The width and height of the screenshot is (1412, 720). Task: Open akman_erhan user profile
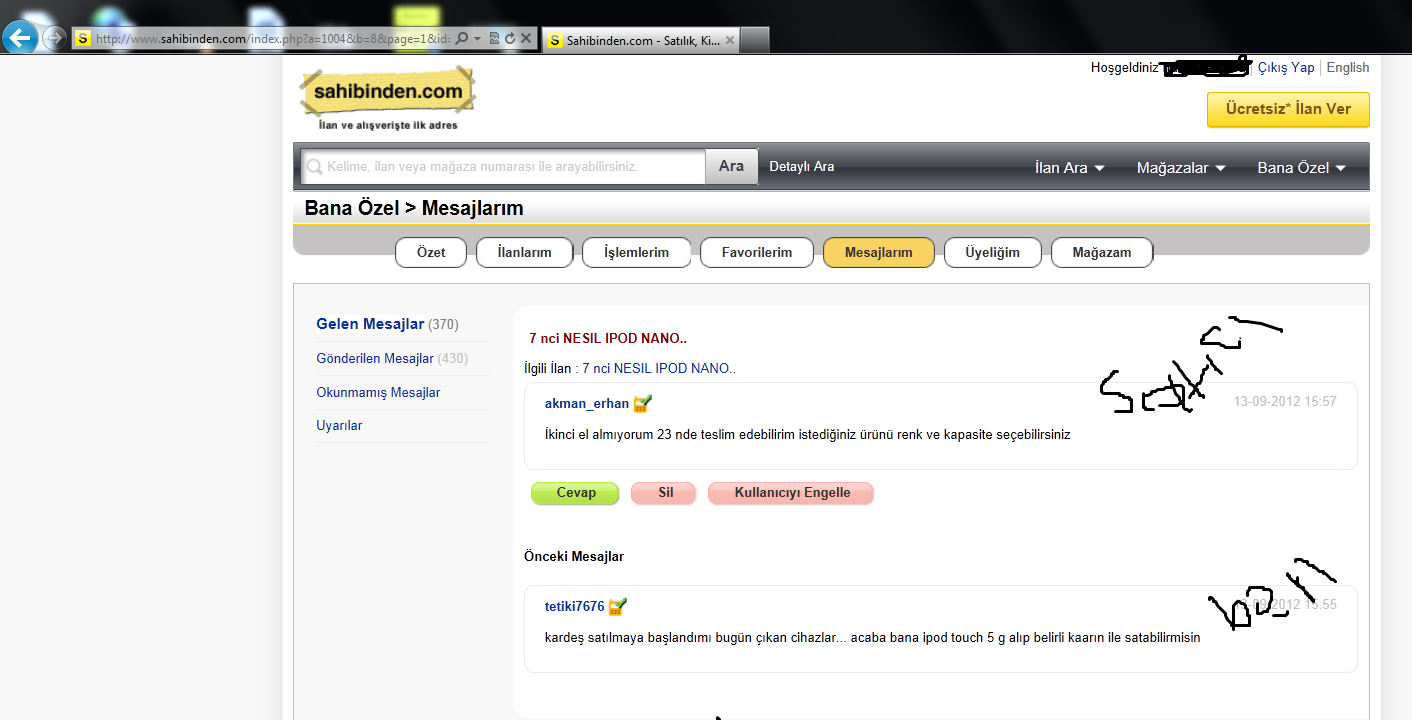(587, 404)
